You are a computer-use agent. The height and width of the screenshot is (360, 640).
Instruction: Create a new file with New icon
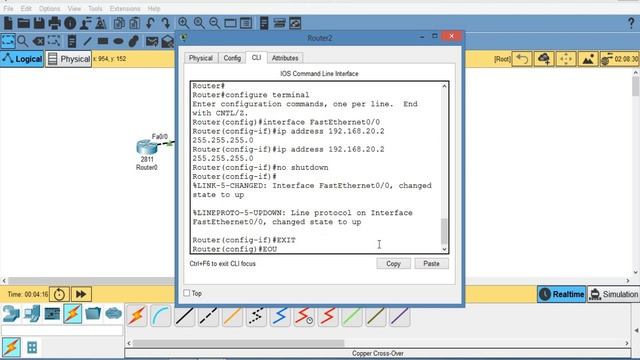click(8, 23)
